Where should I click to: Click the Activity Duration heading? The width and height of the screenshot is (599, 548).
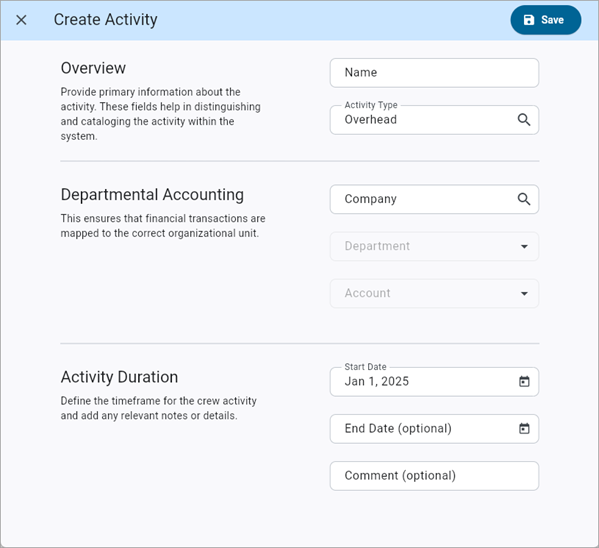(x=119, y=377)
